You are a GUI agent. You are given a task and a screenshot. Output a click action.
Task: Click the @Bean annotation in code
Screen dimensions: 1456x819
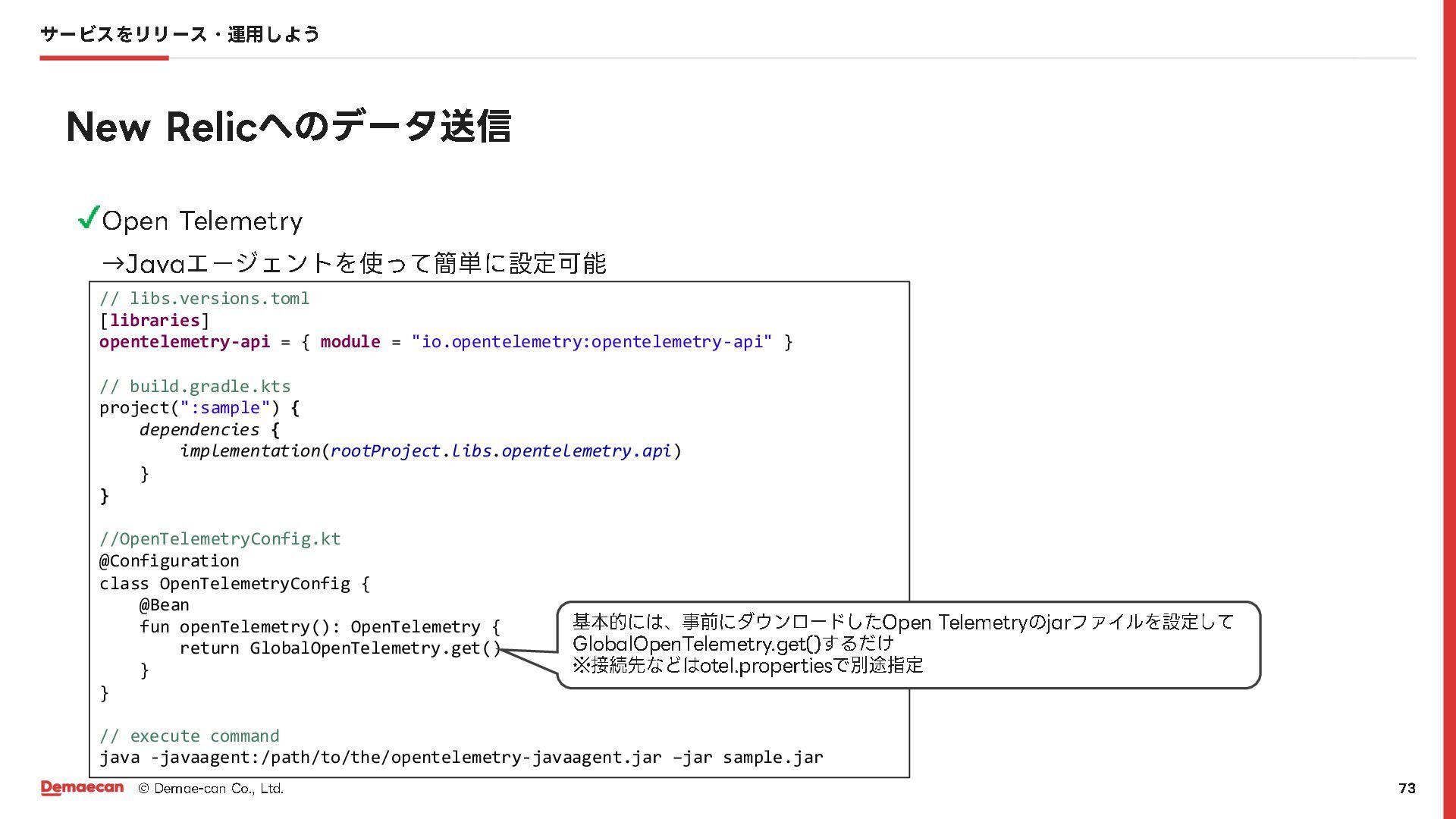tap(165, 605)
